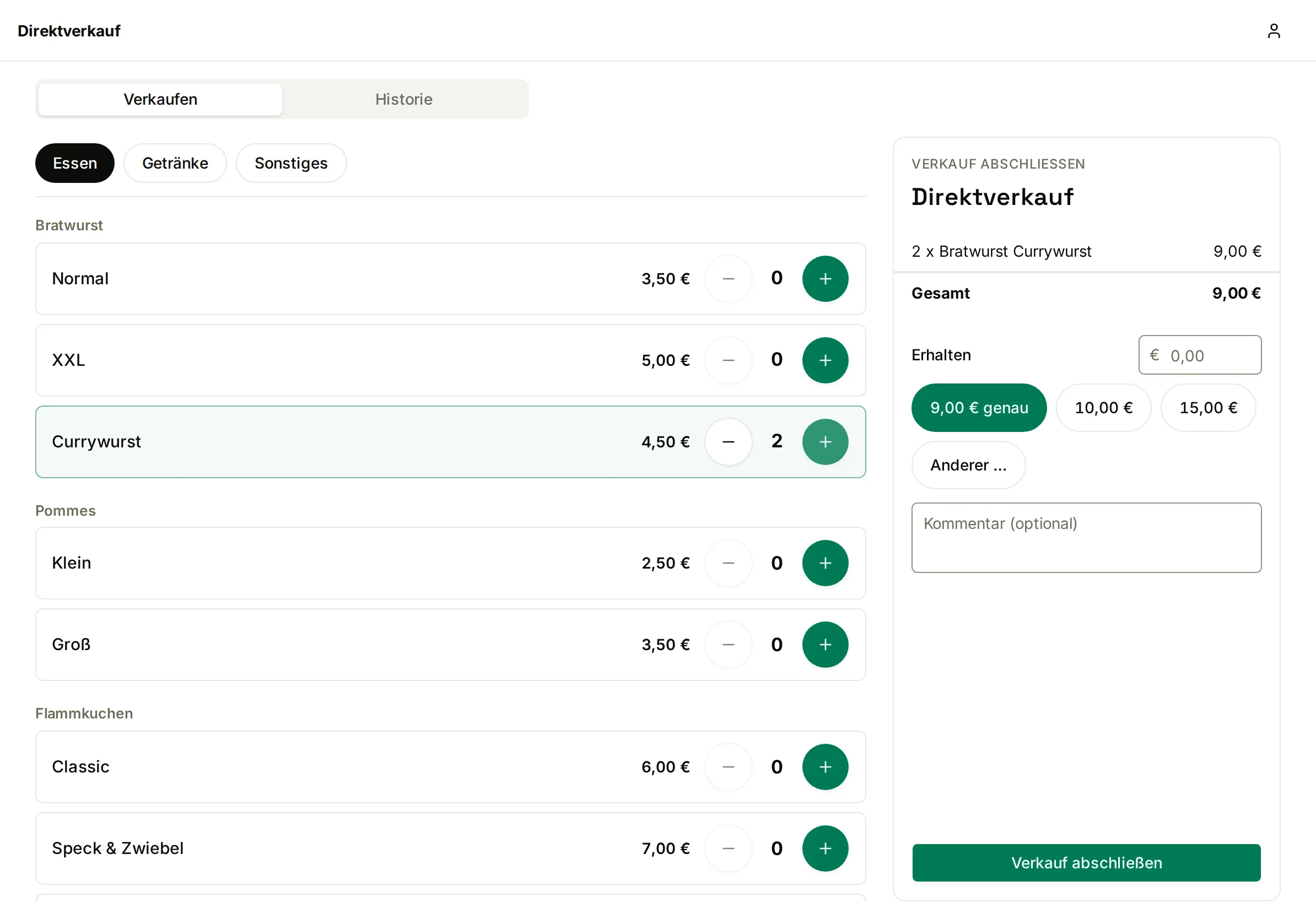Open the Anderer amount option
This screenshot has height=919, width=1316.
(x=968, y=464)
